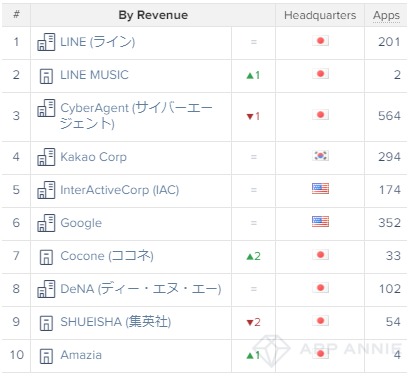This screenshot has height=376, width=410.
Task: Click the US flag in the Google row
Action: click(320, 221)
